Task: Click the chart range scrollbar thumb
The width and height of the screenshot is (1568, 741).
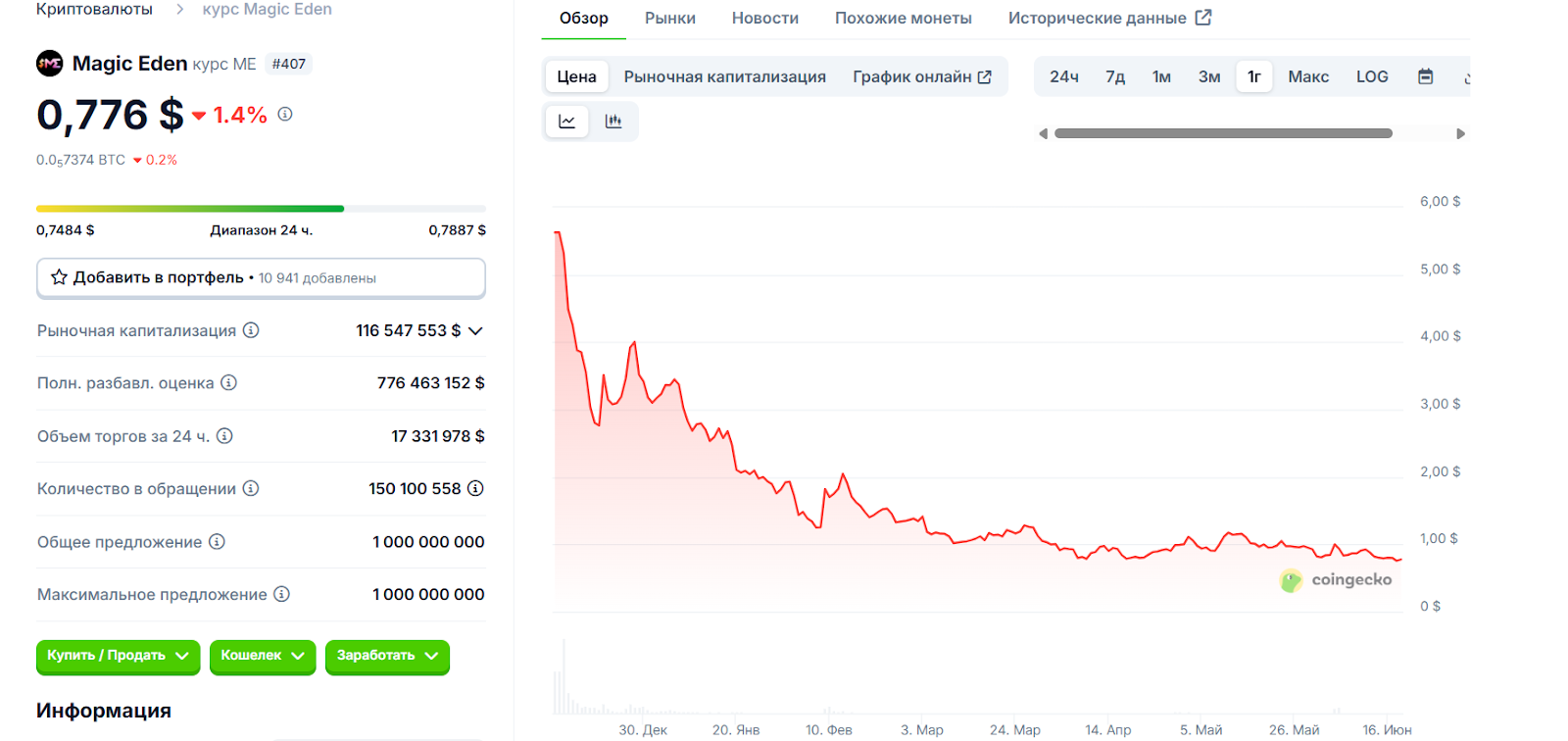Action: tap(1223, 133)
